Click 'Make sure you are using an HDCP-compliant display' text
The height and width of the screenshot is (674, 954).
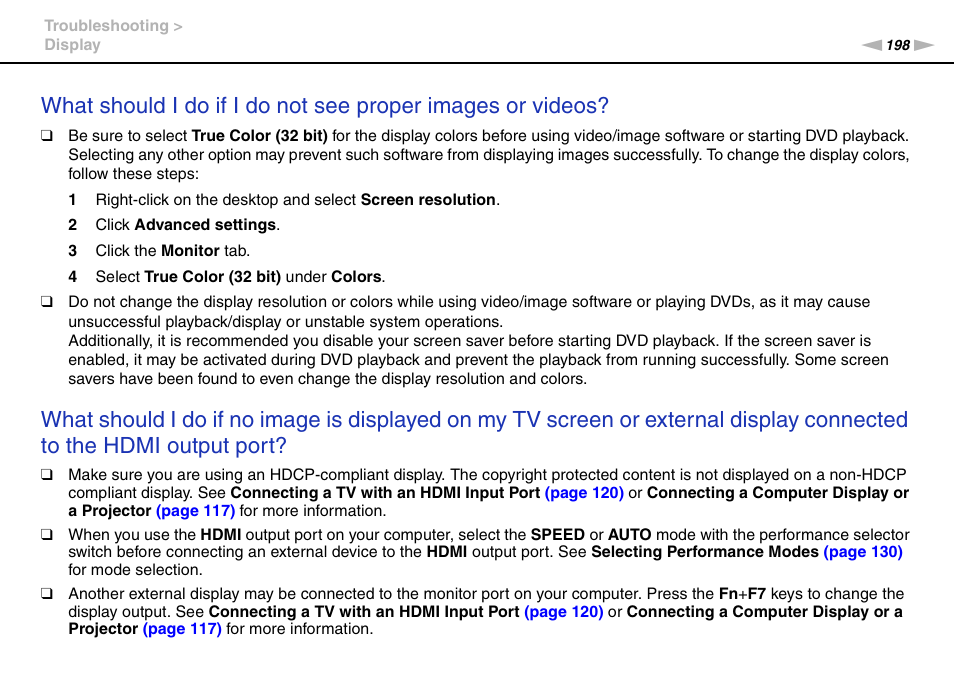pyautogui.click(x=256, y=474)
